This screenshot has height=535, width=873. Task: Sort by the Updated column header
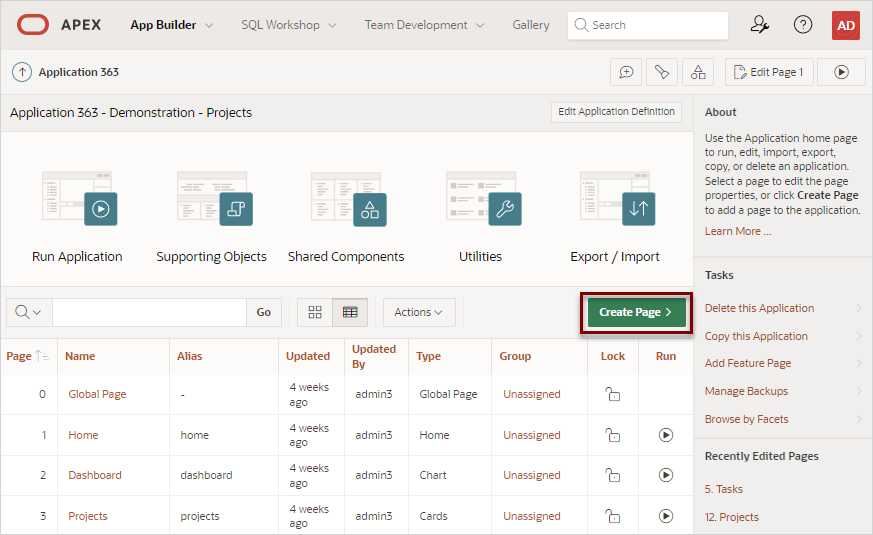tap(308, 356)
